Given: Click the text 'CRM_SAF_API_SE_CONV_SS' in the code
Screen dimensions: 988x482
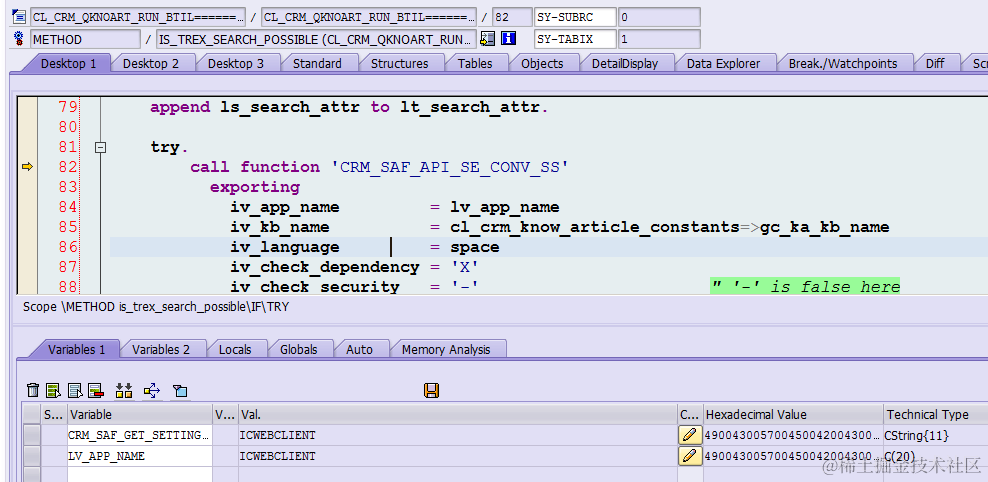Looking at the screenshot, I should [451, 167].
